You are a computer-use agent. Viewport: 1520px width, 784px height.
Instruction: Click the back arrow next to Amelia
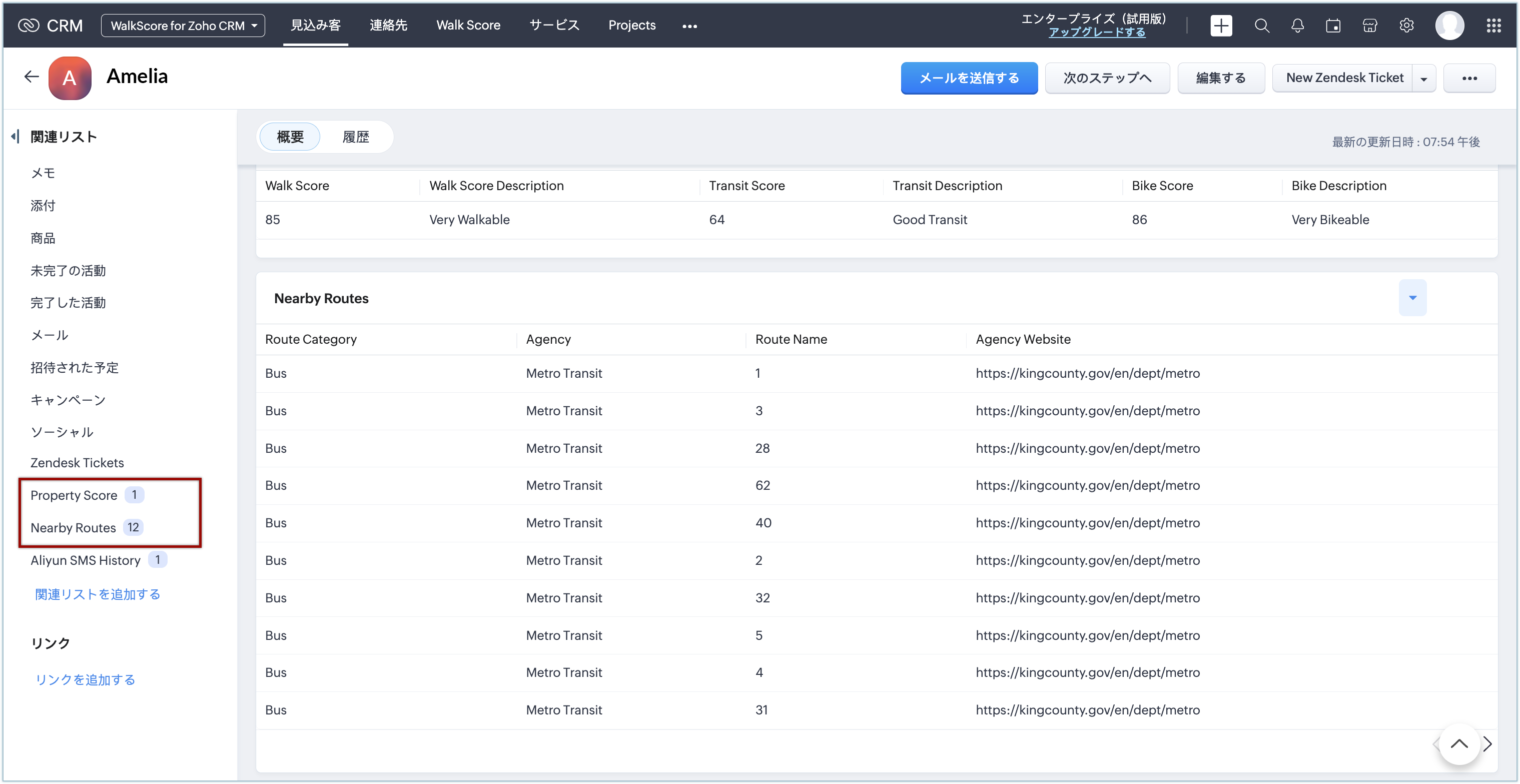32,77
